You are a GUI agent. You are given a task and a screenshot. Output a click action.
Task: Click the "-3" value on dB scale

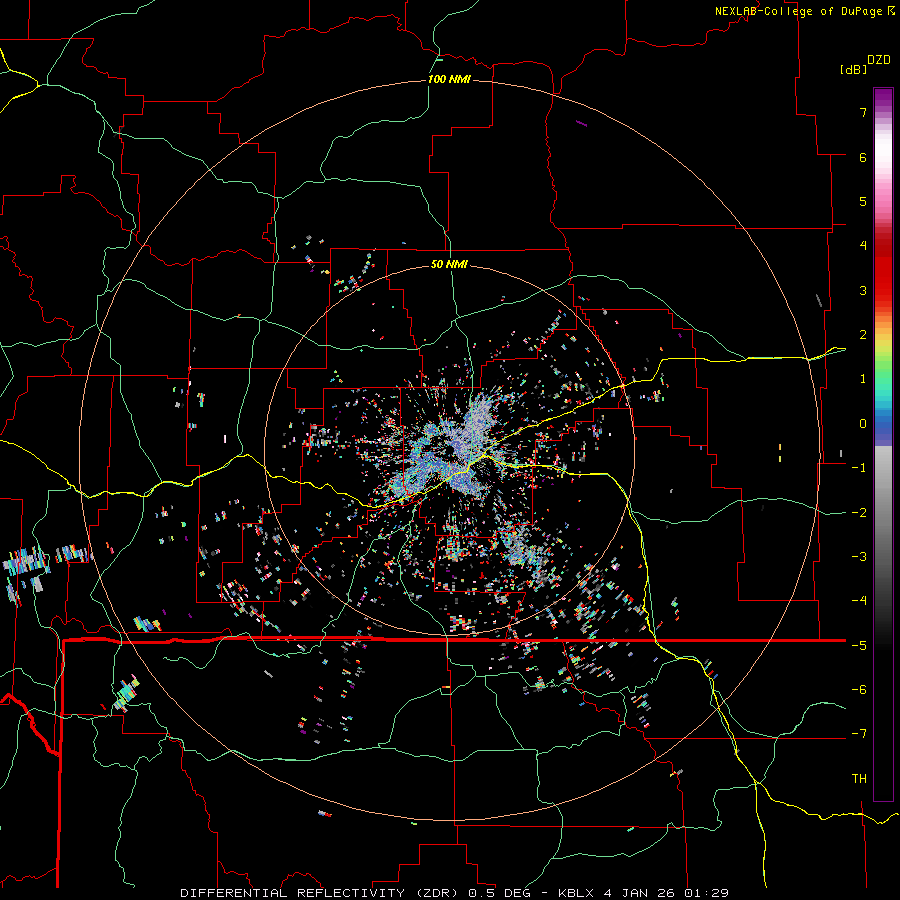pos(859,557)
